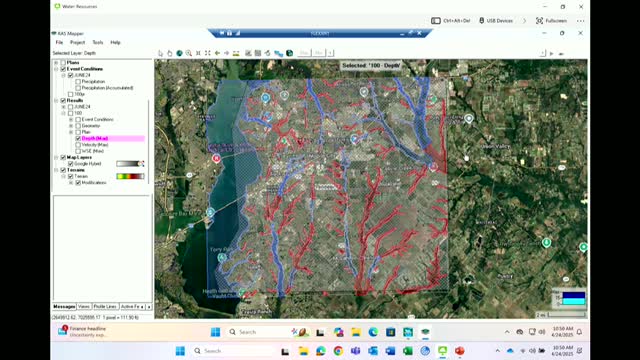Expand the Geometry node under 100
Image resolution: width=640 pixels, height=360 pixels.
(71, 126)
